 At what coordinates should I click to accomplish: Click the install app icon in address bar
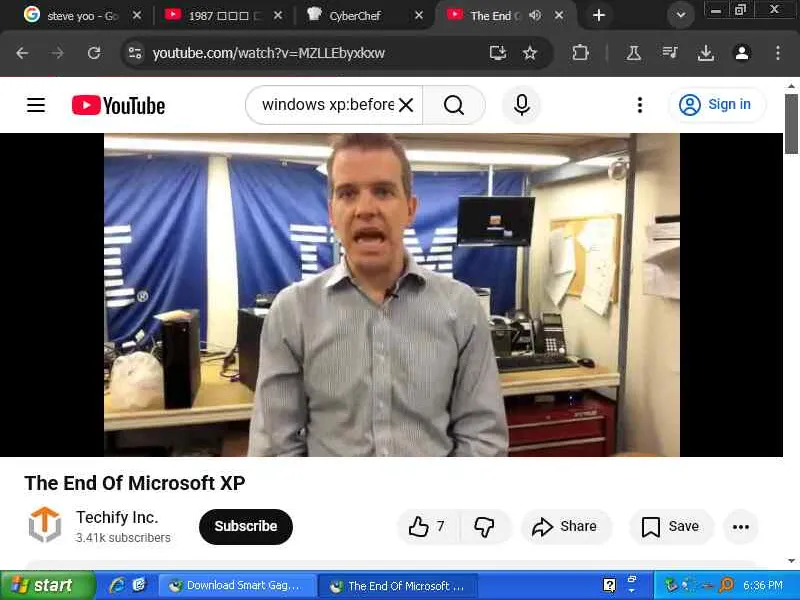coord(497,53)
